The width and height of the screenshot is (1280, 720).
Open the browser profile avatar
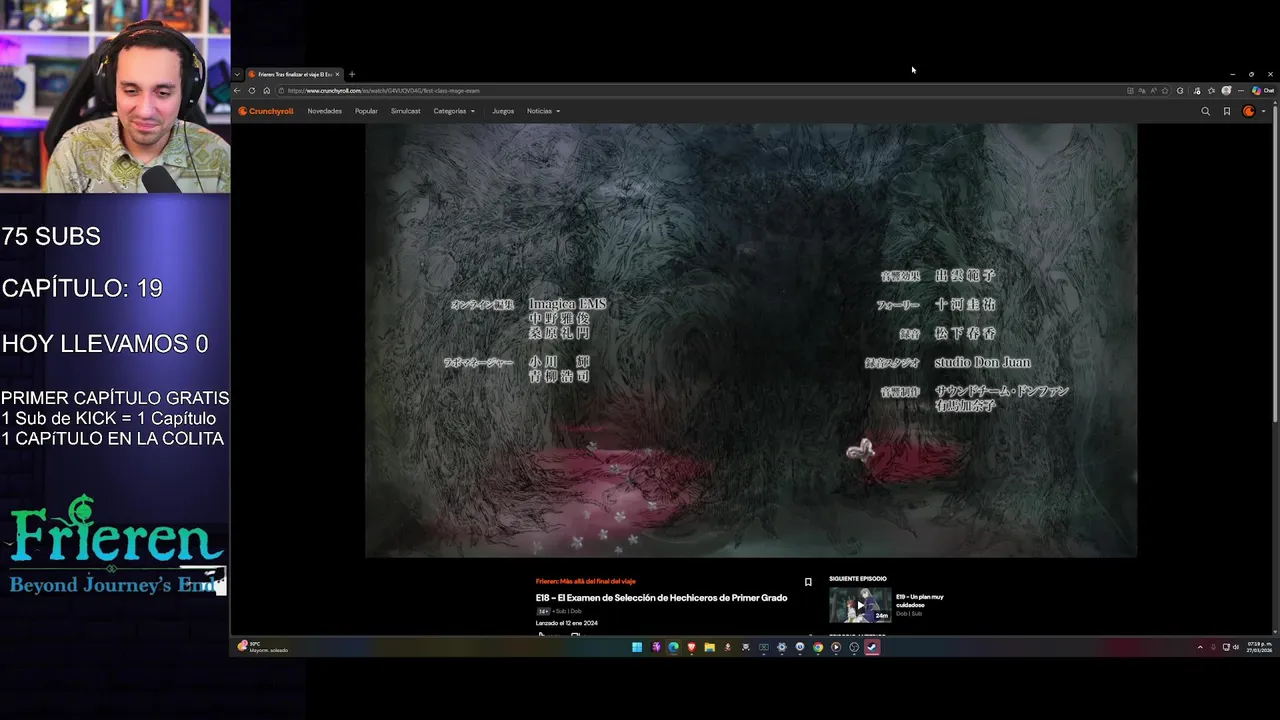(x=1226, y=91)
